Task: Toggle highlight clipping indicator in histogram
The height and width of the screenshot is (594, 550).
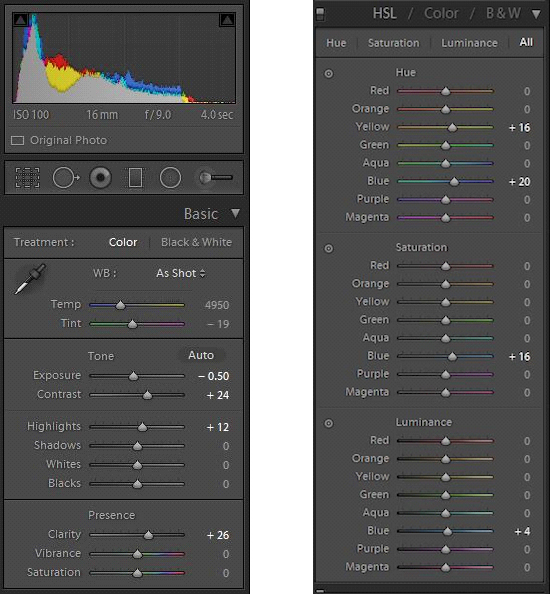Action: click(227, 20)
